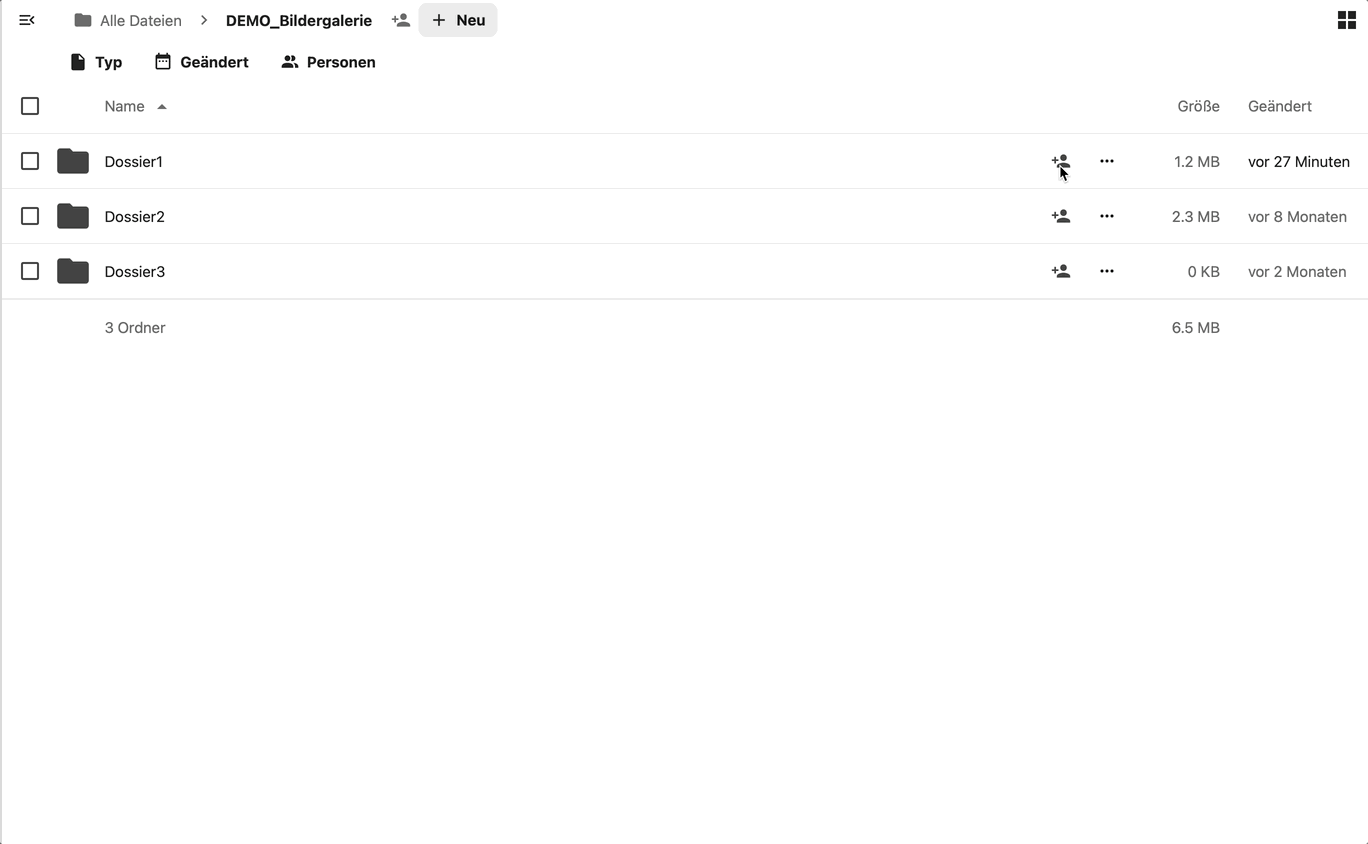Sort the list by Größe column
1368x844 pixels.
(x=1197, y=106)
